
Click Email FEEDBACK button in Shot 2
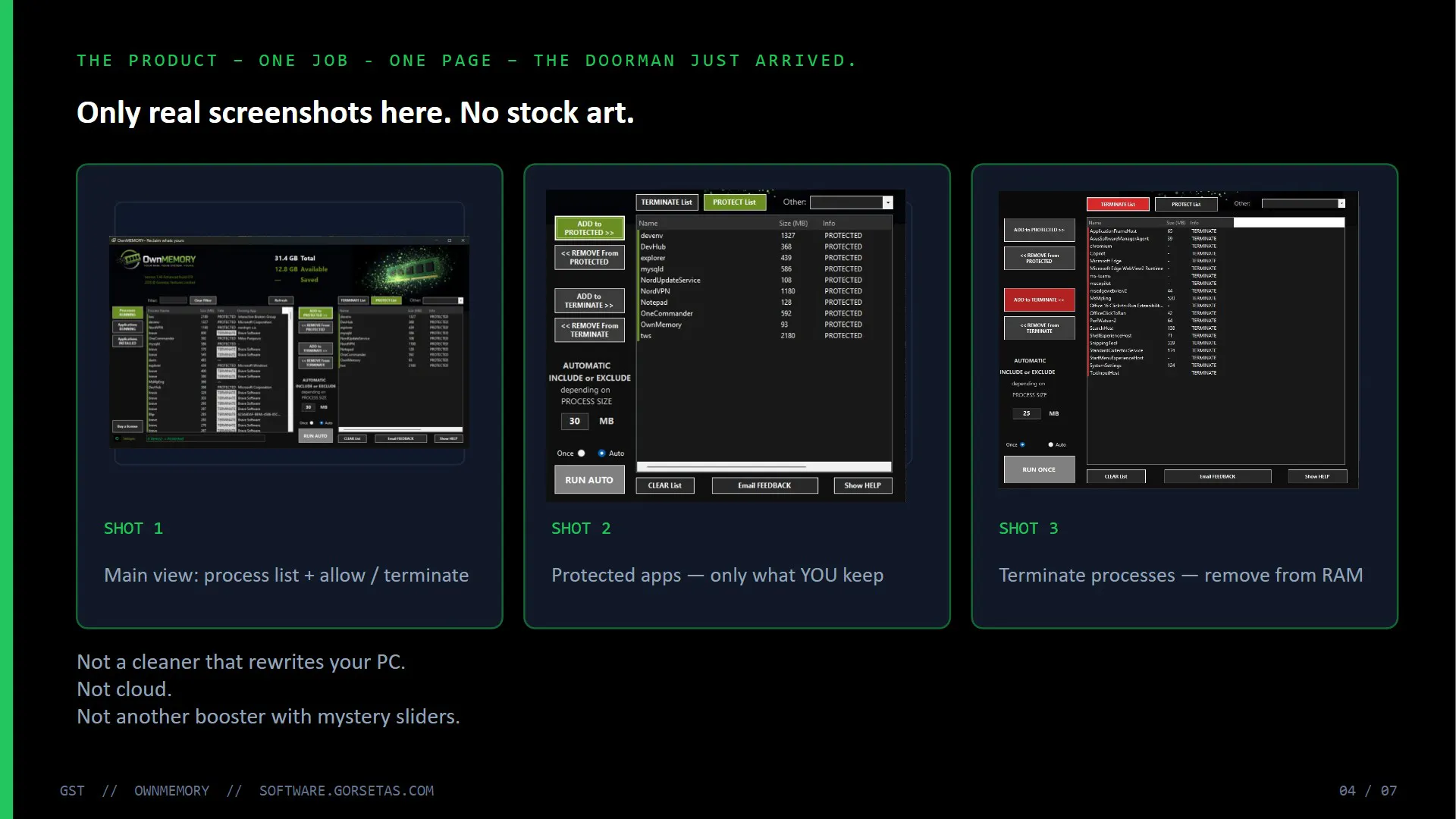point(764,485)
